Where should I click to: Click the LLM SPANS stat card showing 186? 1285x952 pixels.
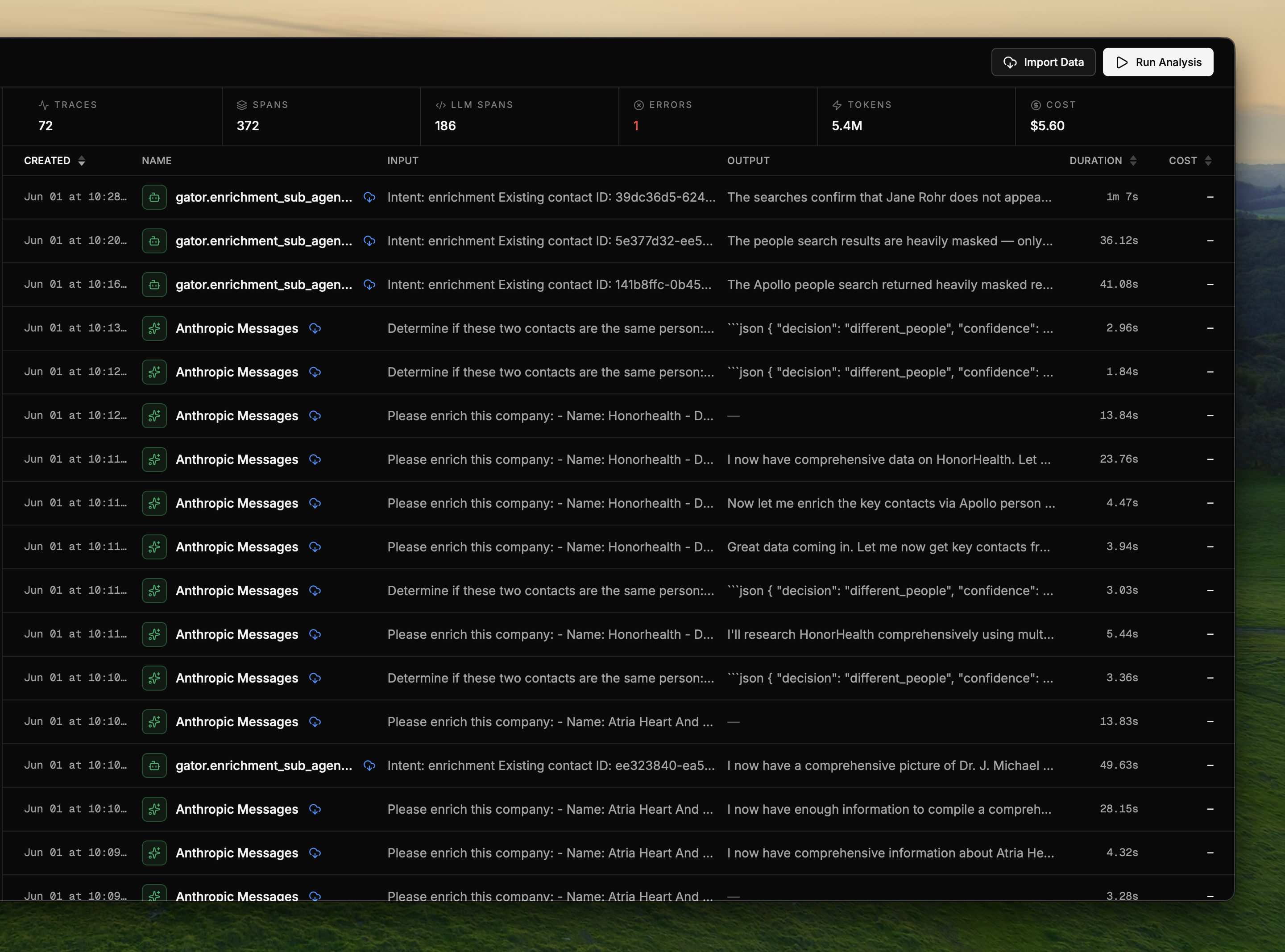pos(519,116)
